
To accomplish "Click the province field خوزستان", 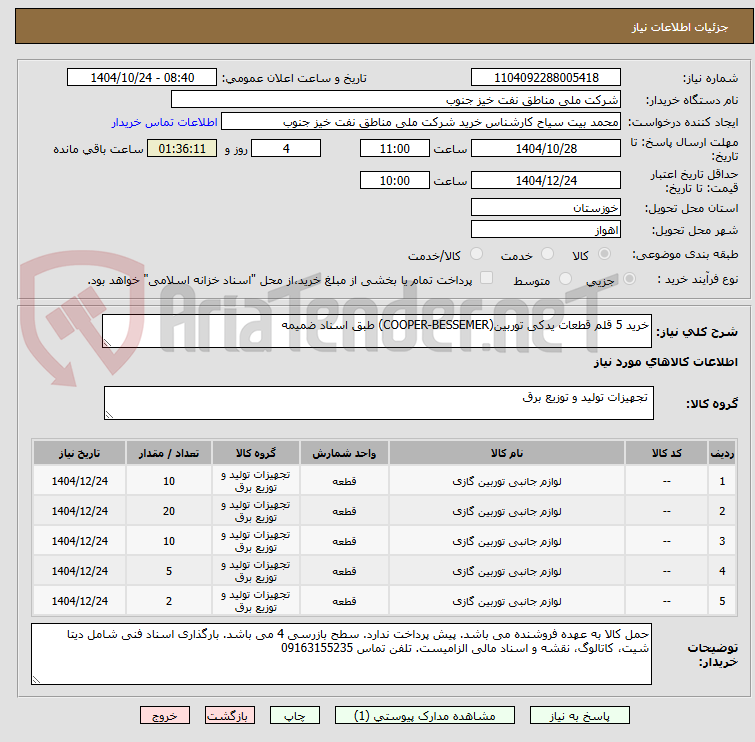I will [546, 208].
